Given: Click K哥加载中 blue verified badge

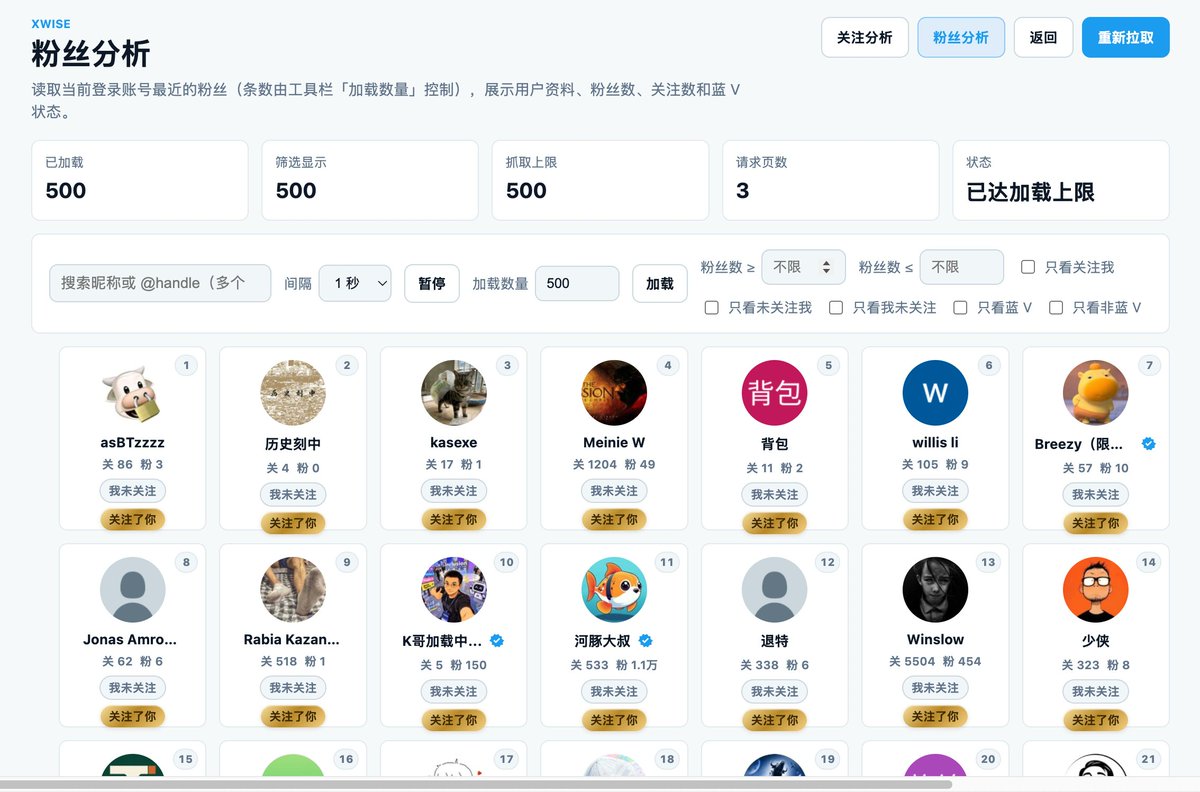Looking at the screenshot, I should pos(497,640).
